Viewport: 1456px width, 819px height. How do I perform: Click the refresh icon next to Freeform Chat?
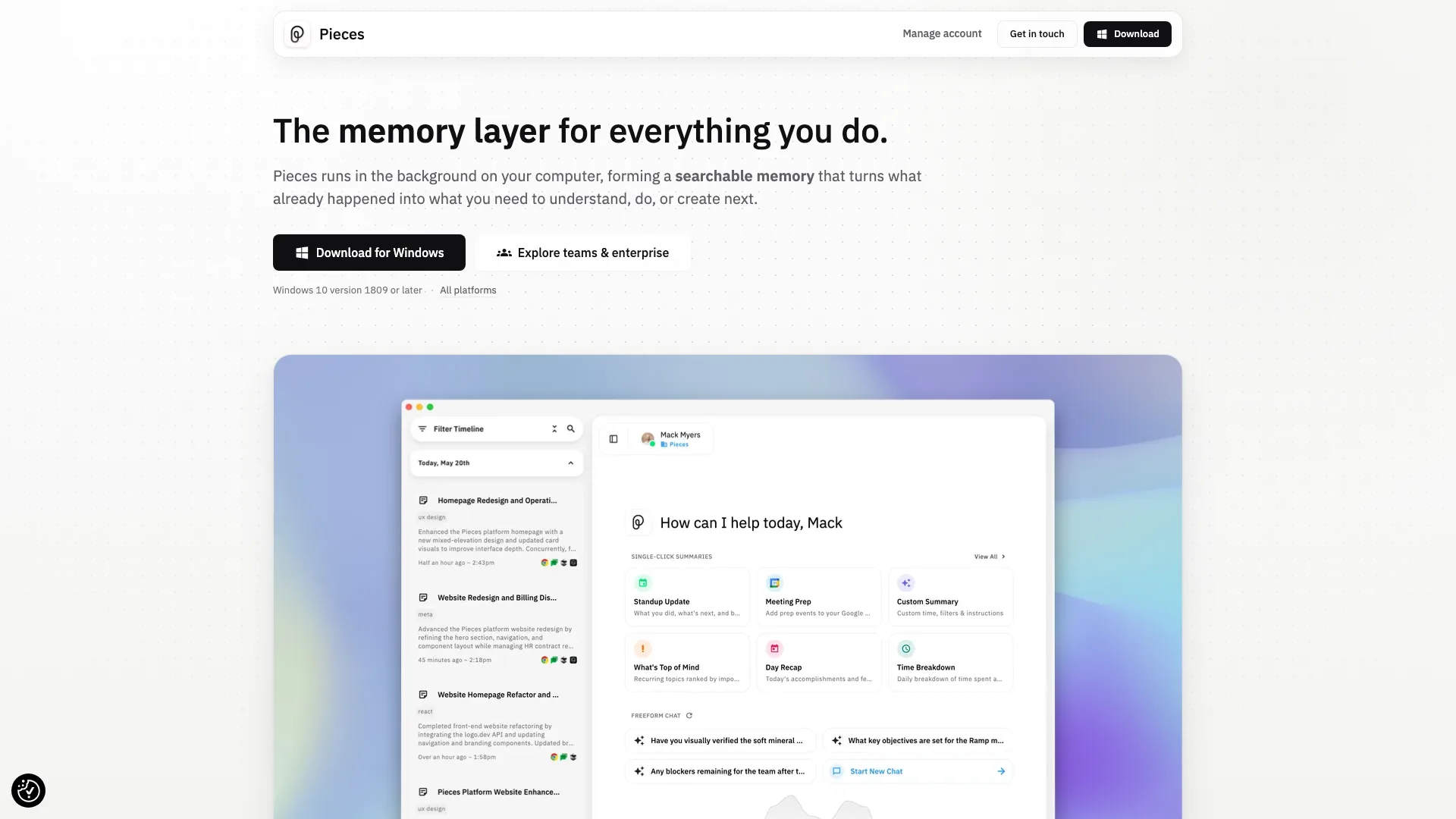689,716
